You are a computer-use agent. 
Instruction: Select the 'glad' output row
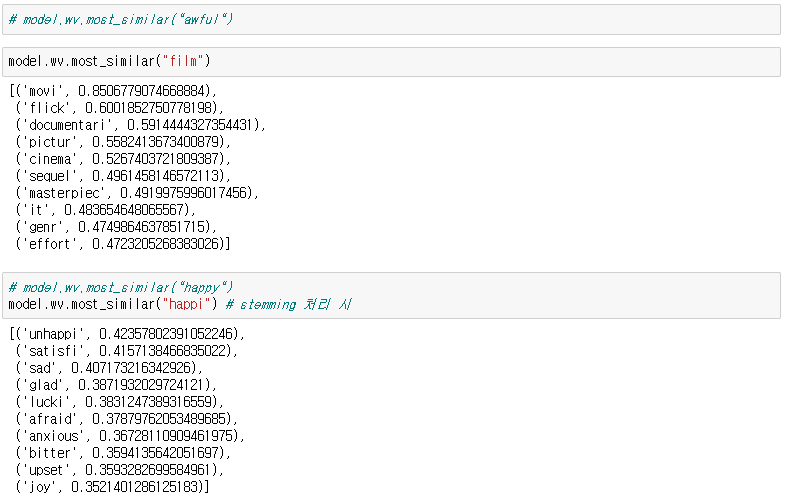[x=116, y=385]
